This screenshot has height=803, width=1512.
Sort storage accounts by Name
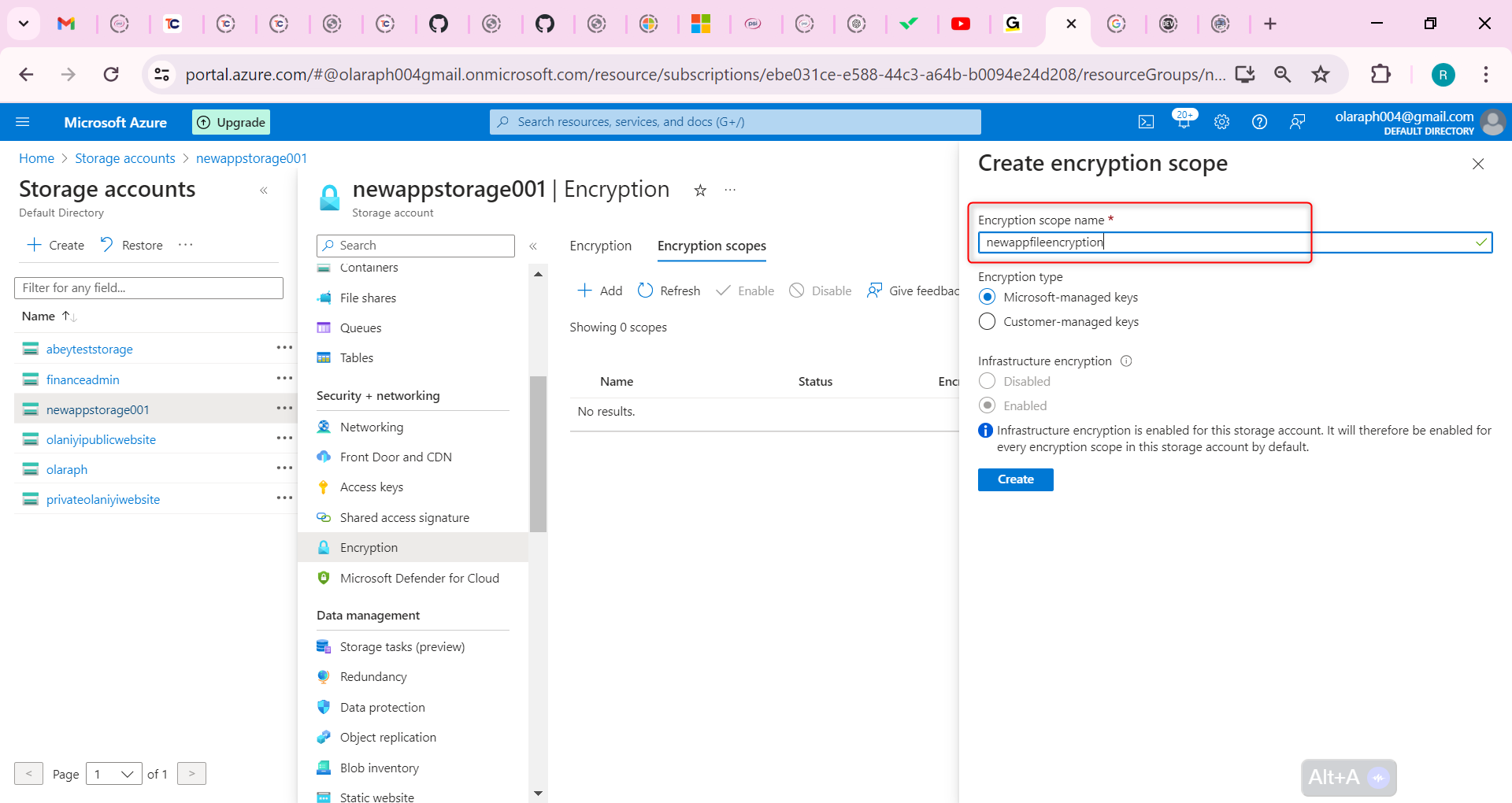pos(49,316)
